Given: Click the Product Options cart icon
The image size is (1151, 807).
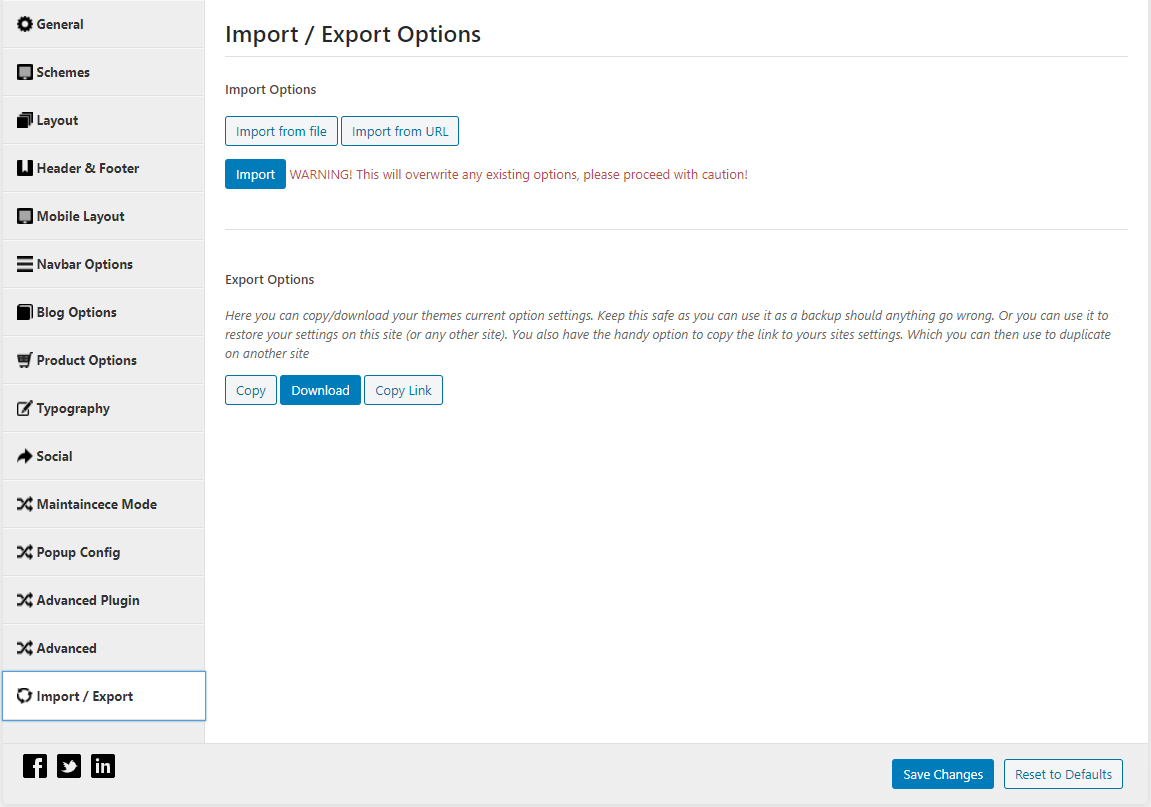Looking at the screenshot, I should tap(25, 360).
